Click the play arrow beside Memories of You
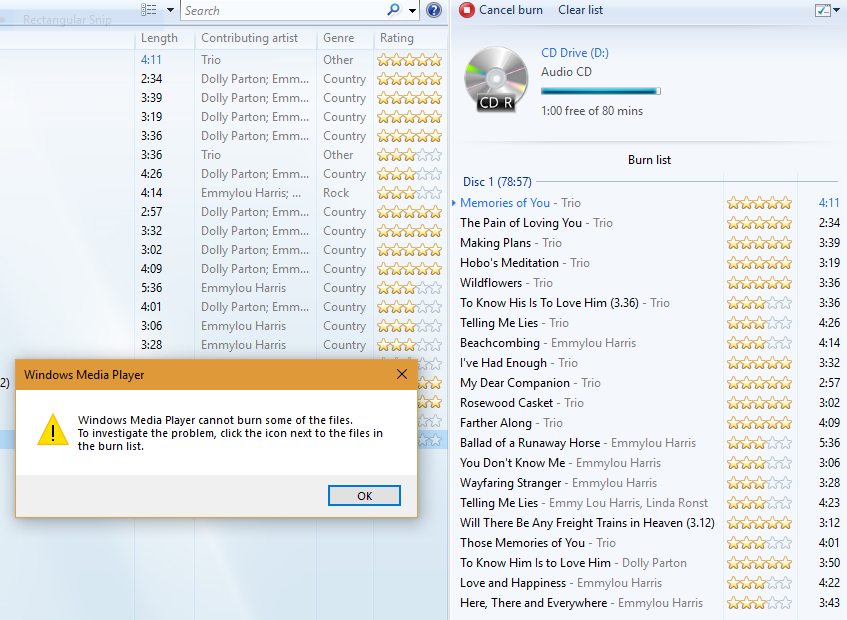 454,203
